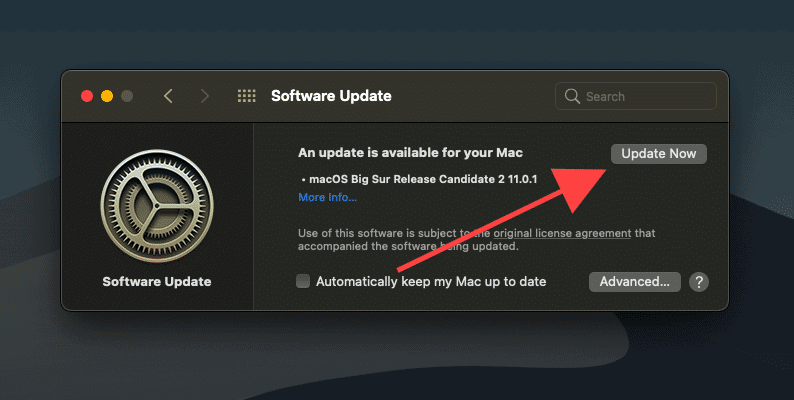
Task: Open the Advanced... options
Action: [635, 282]
